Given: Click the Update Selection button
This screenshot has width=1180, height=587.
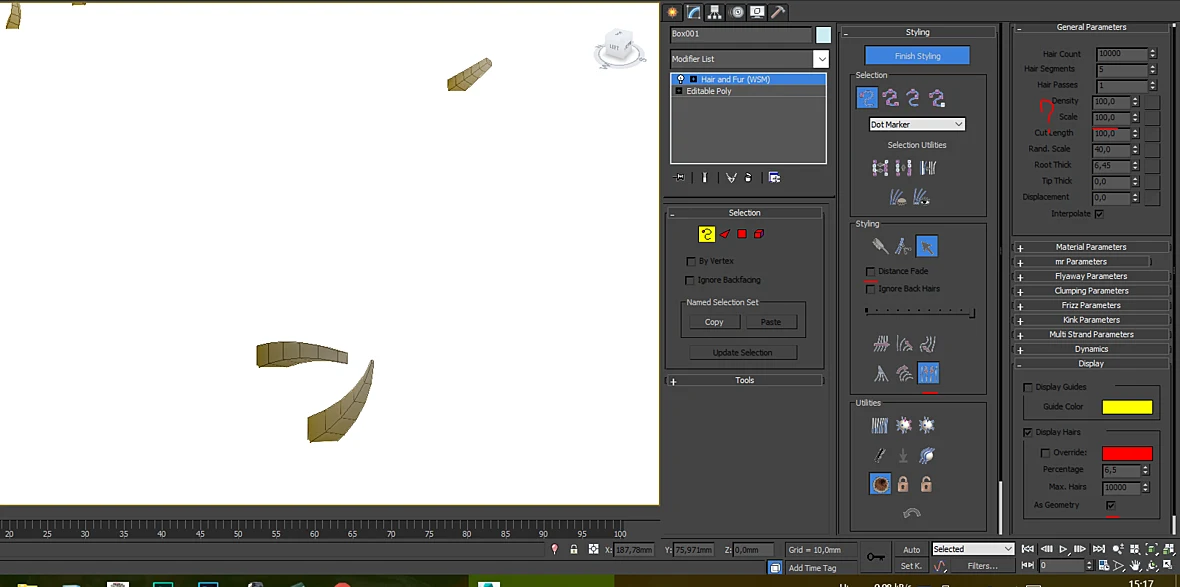Looking at the screenshot, I should click(x=743, y=352).
